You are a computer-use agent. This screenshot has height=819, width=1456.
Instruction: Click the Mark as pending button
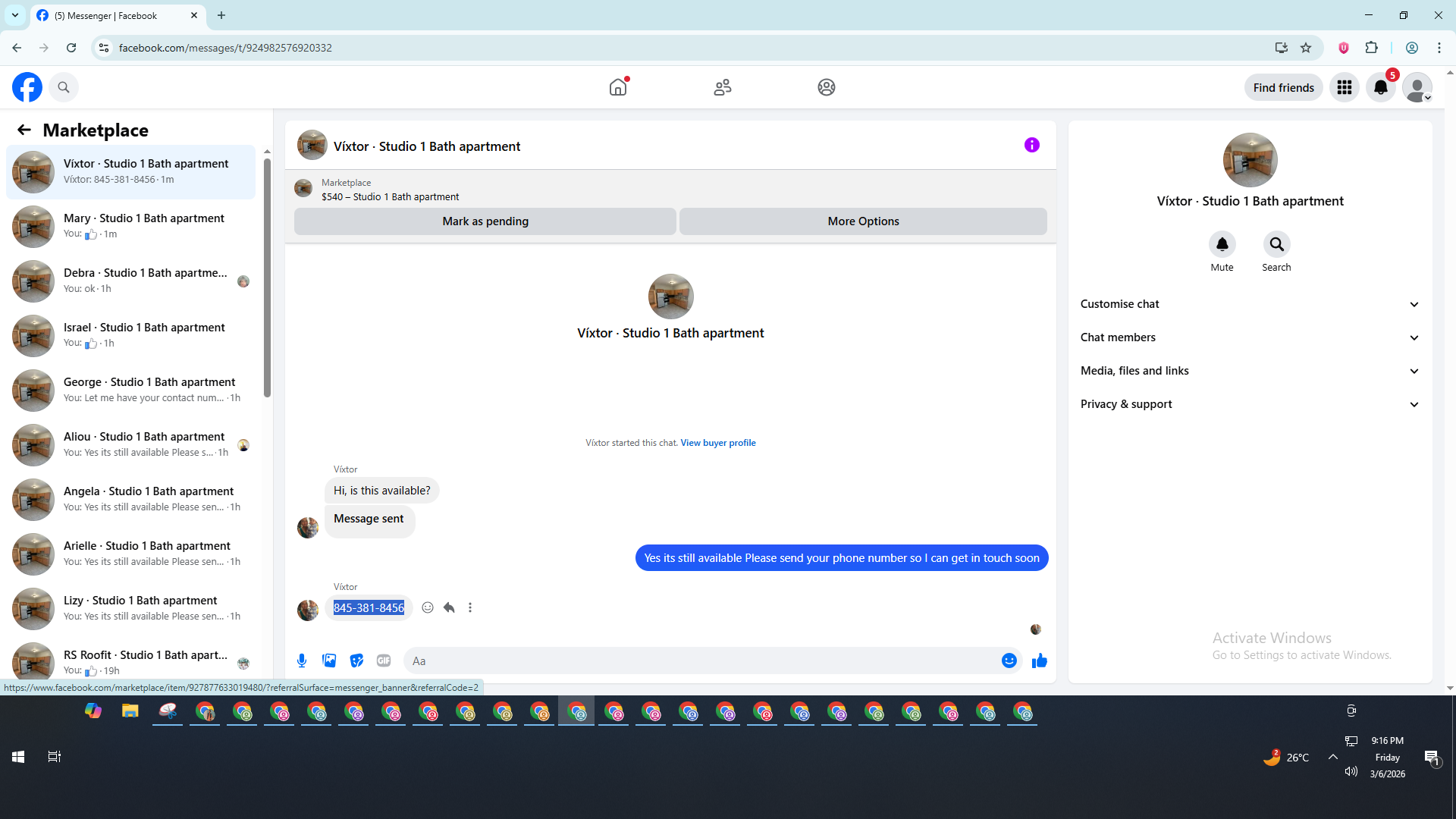click(485, 221)
